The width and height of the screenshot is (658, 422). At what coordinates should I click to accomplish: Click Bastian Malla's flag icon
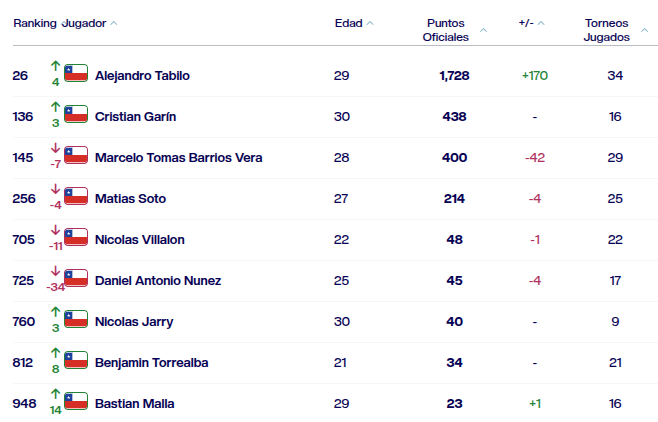pos(76,401)
